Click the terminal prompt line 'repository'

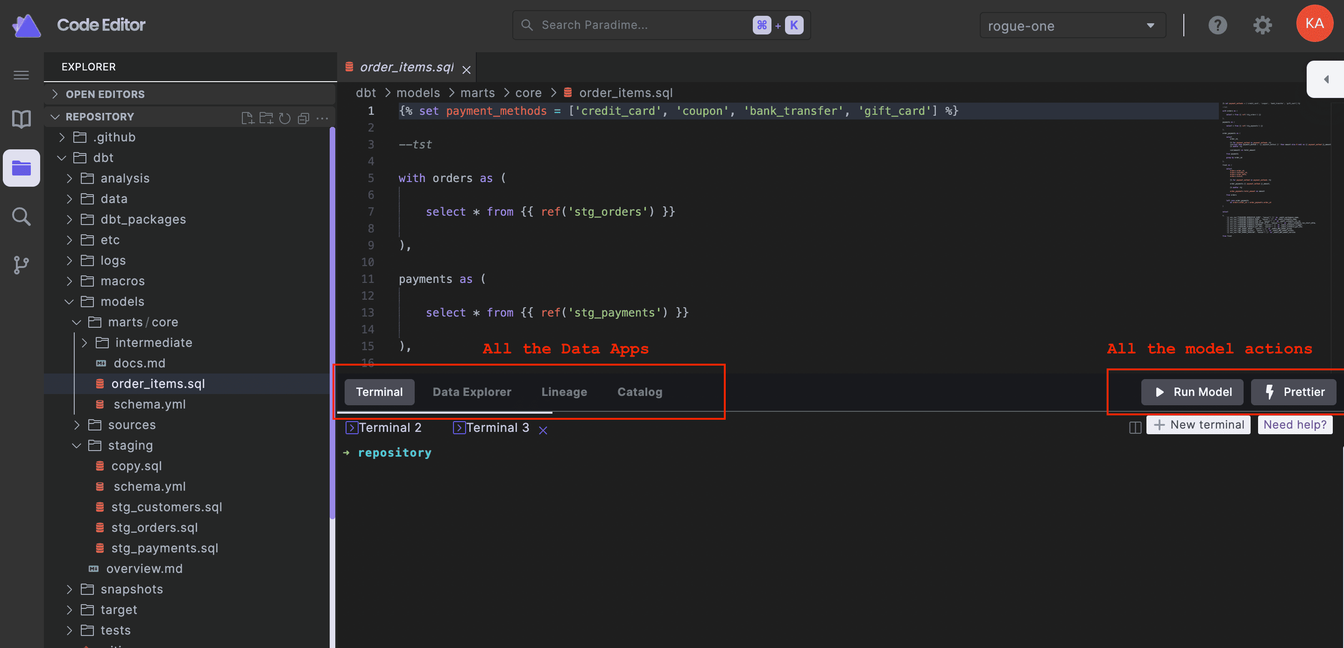tap(395, 453)
